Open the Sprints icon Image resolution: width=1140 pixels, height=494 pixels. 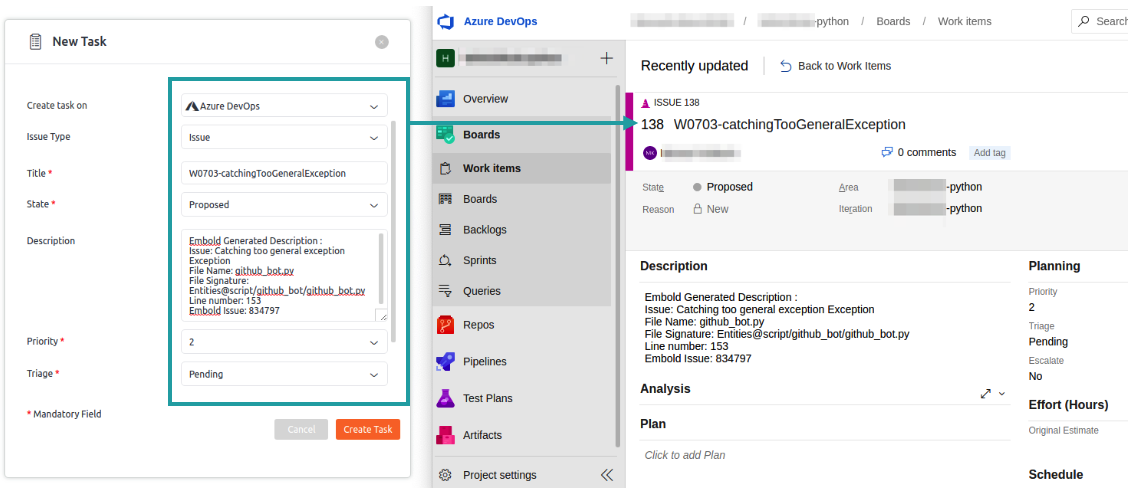point(446,260)
